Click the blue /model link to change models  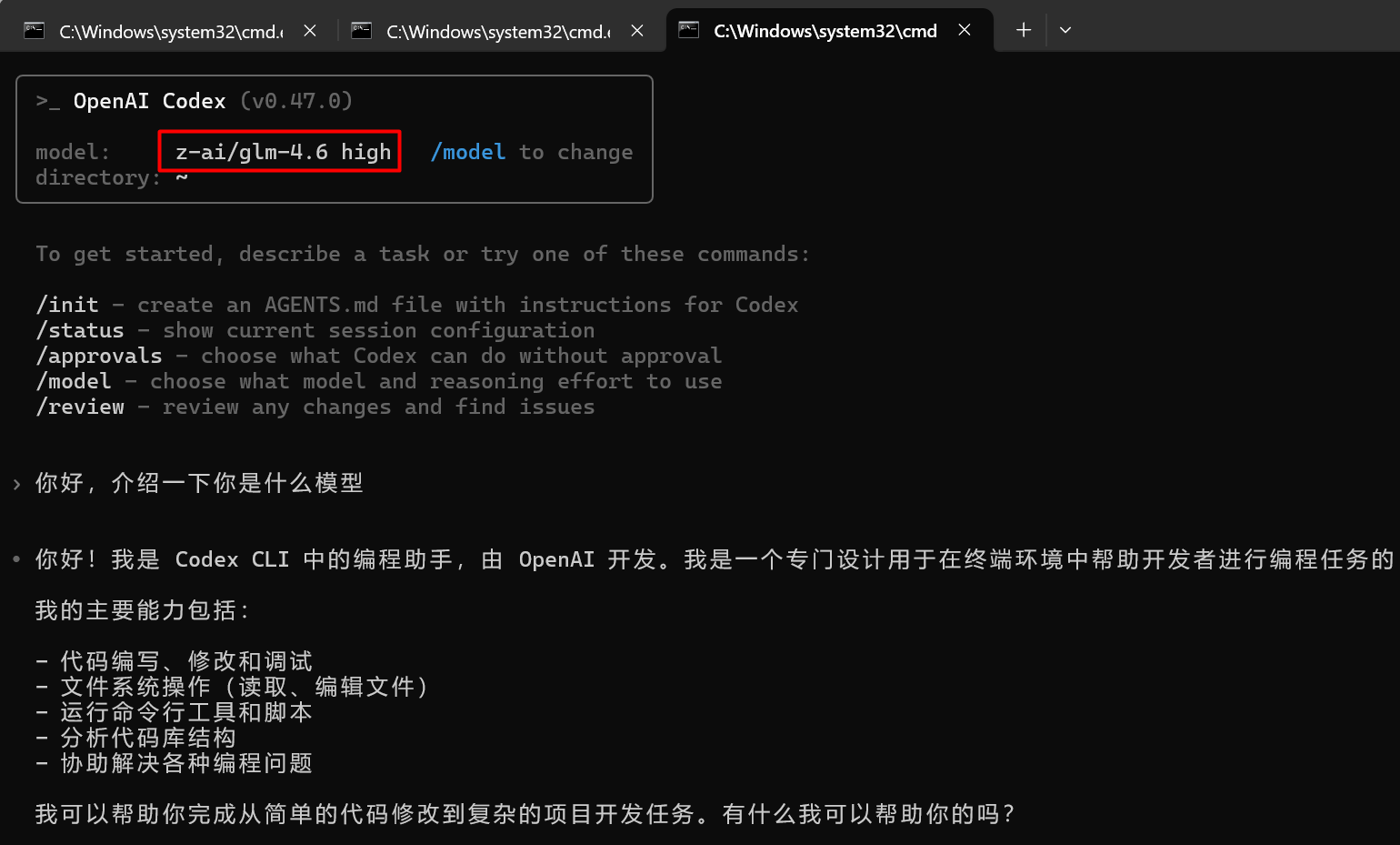point(467,152)
